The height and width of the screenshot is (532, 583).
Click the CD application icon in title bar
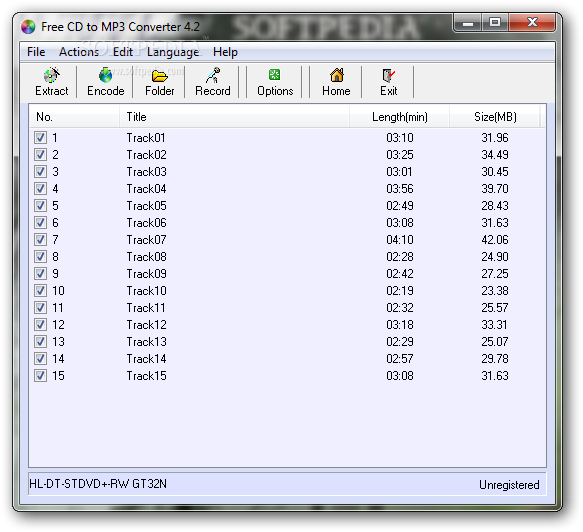[28, 27]
